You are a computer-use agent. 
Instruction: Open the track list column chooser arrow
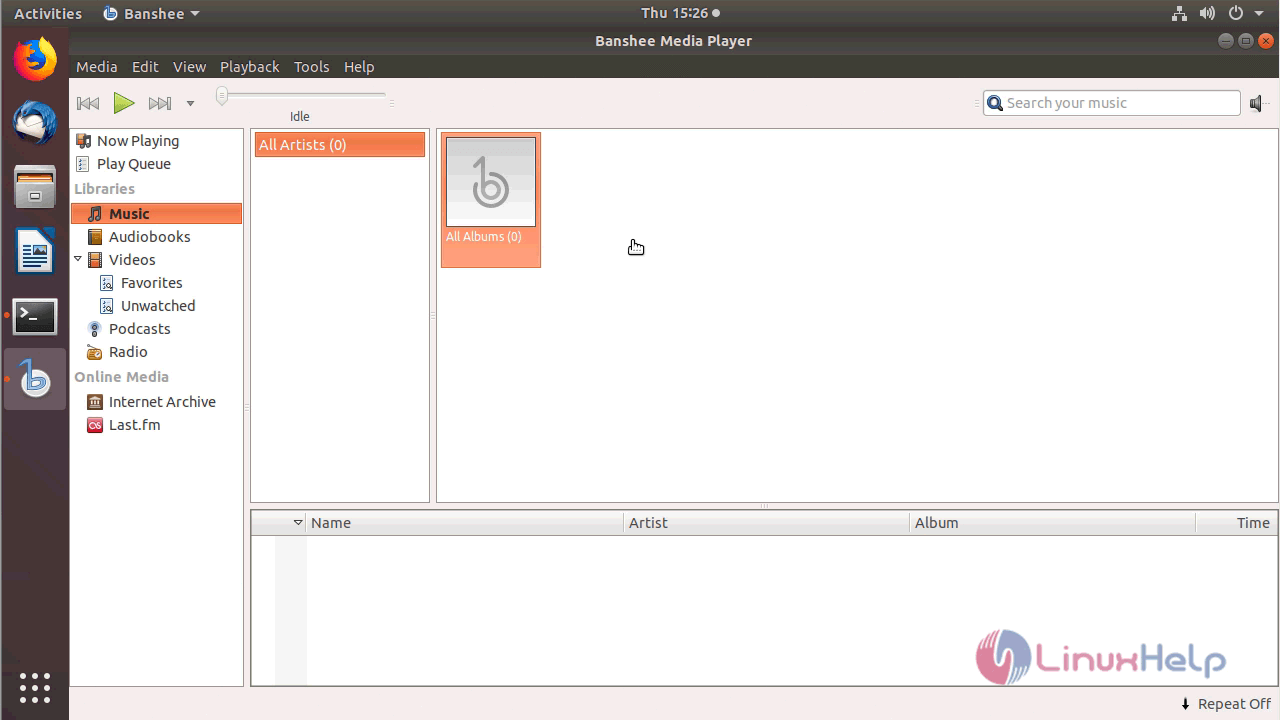pos(297,523)
